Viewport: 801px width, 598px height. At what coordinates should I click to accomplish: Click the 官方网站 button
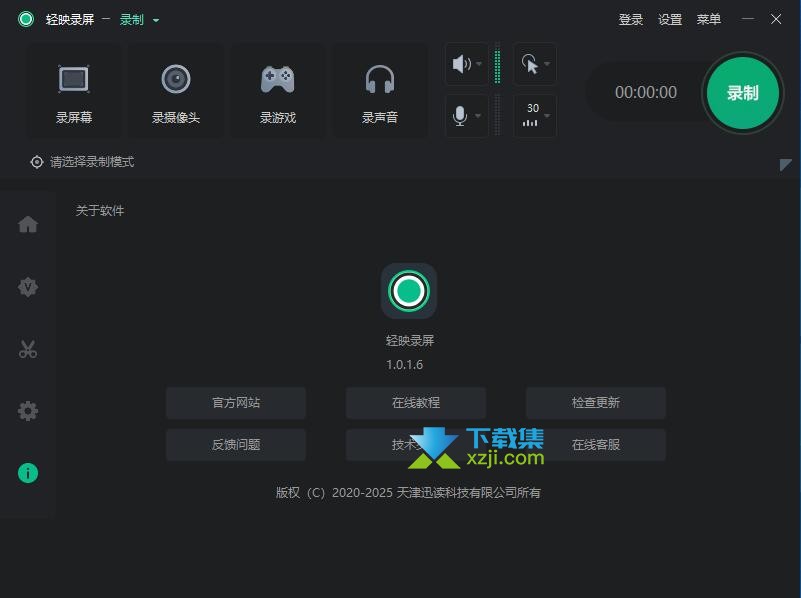(x=236, y=403)
